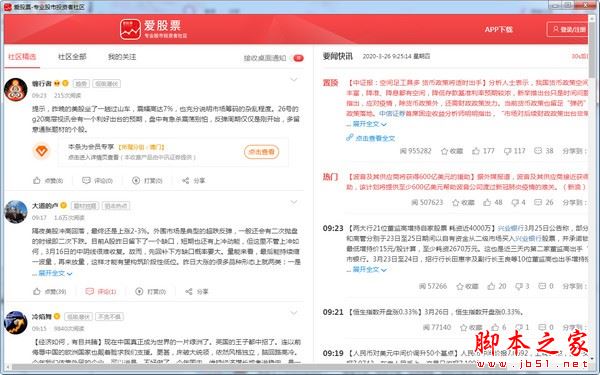Click 收藏 star on 置顶 news
600x375 pixels.
452,151
